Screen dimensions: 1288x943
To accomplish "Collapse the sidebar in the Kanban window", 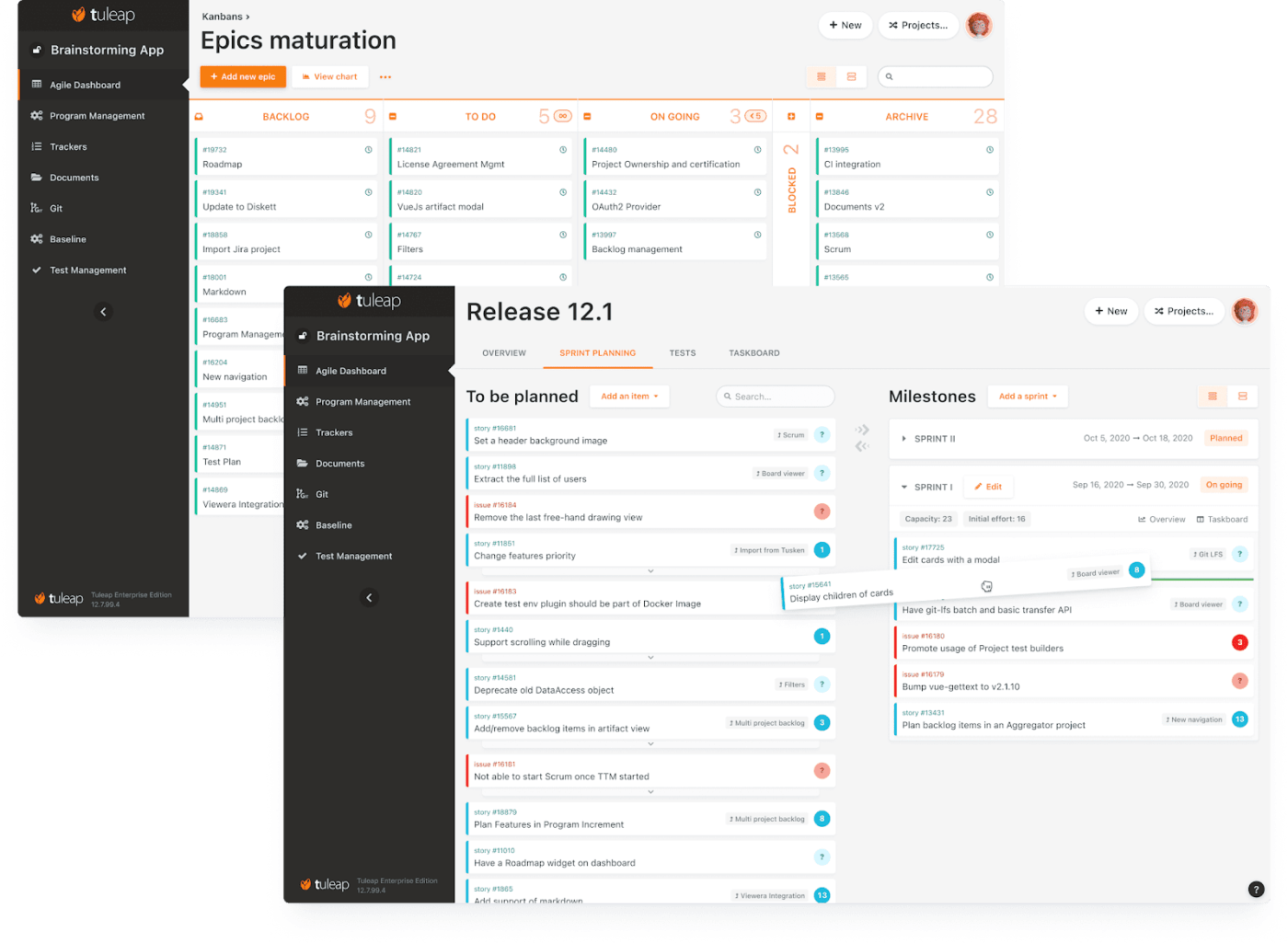I will pos(103,312).
